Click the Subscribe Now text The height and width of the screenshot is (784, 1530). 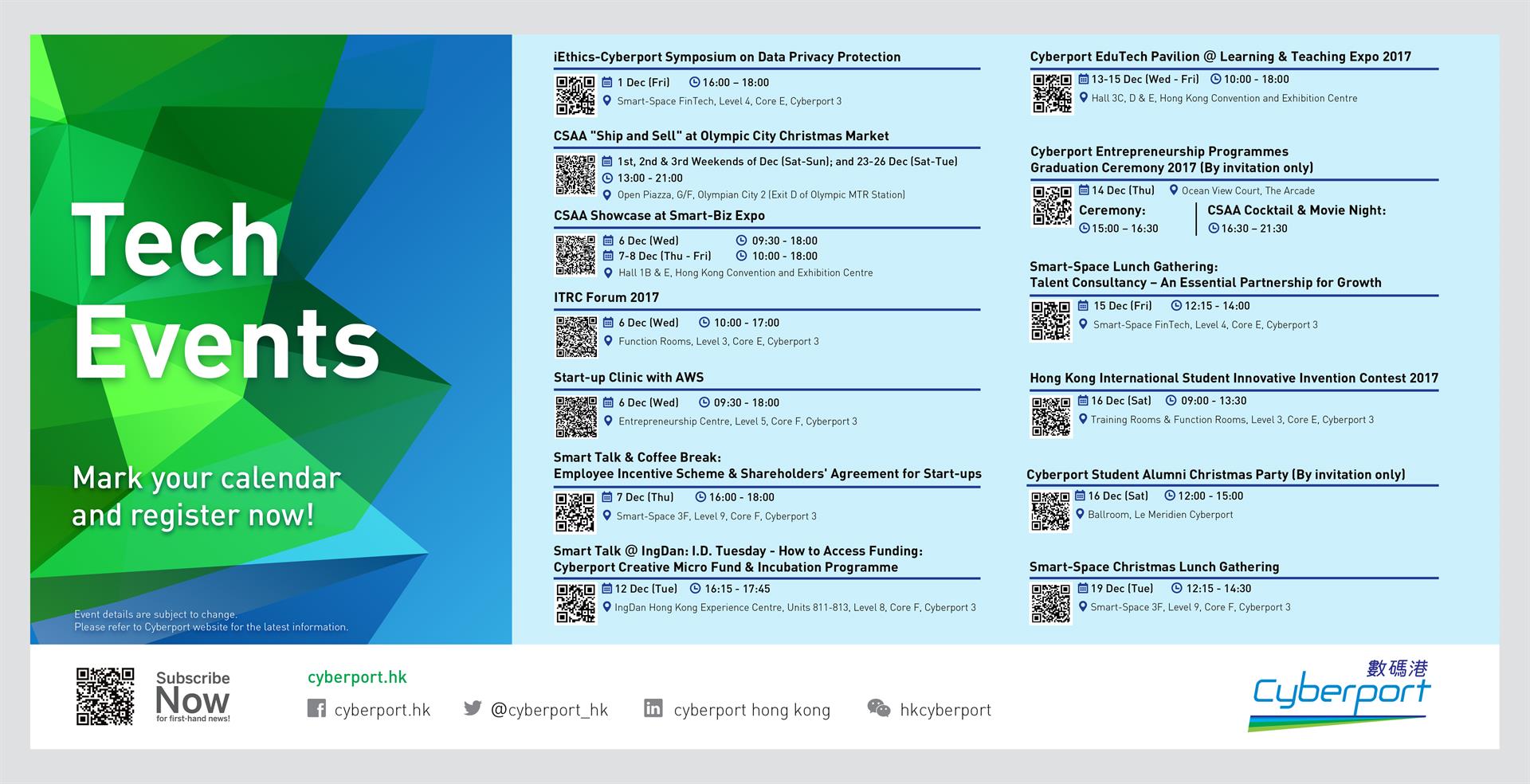click(x=193, y=696)
